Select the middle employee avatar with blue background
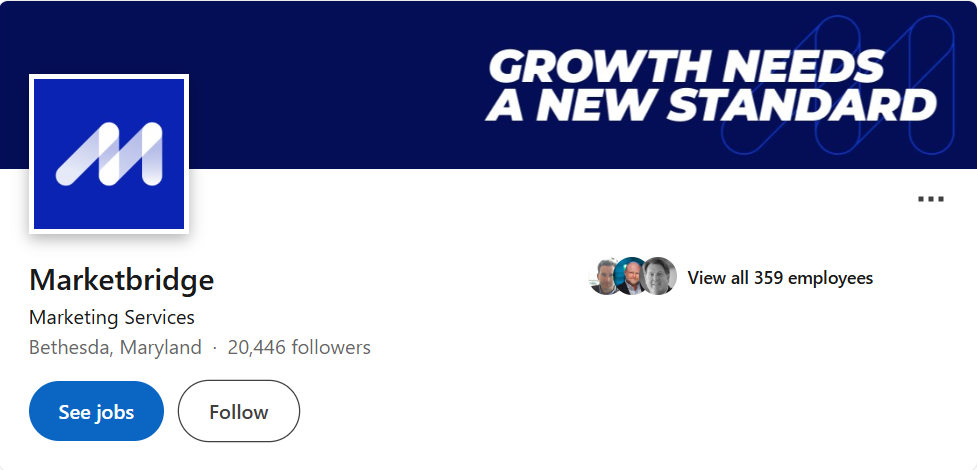Screen dimensions: 977x470 click(x=632, y=277)
